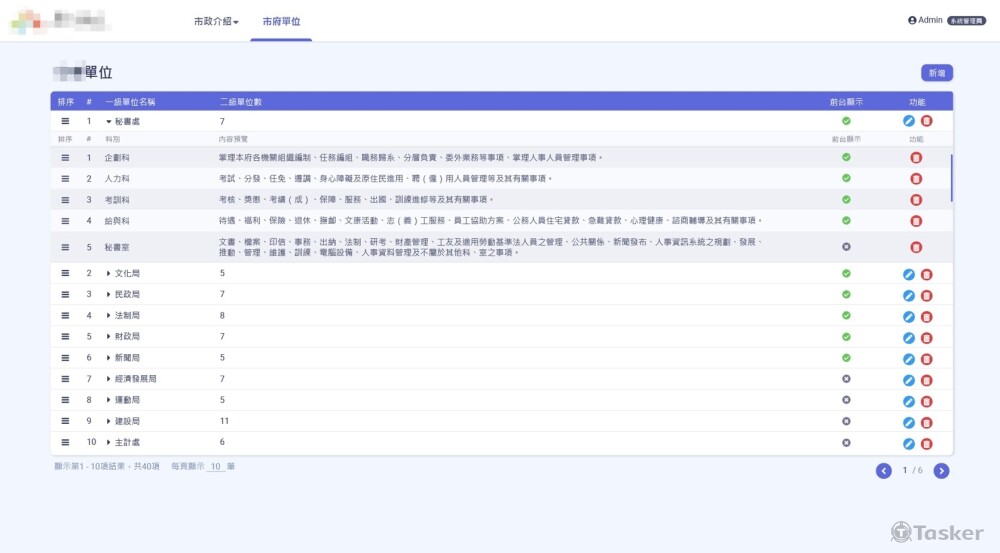Collapse the 秘書處 unit row
1000x553 pixels.
coord(109,121)
